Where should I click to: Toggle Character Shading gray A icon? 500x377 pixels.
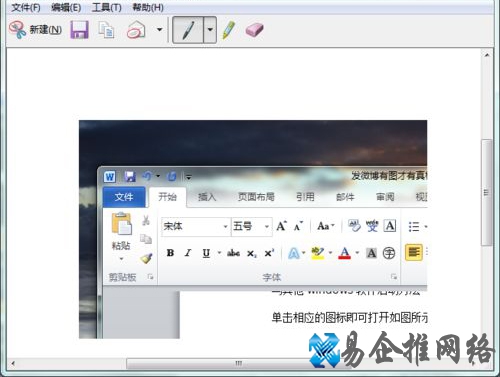tap(371, 253)
